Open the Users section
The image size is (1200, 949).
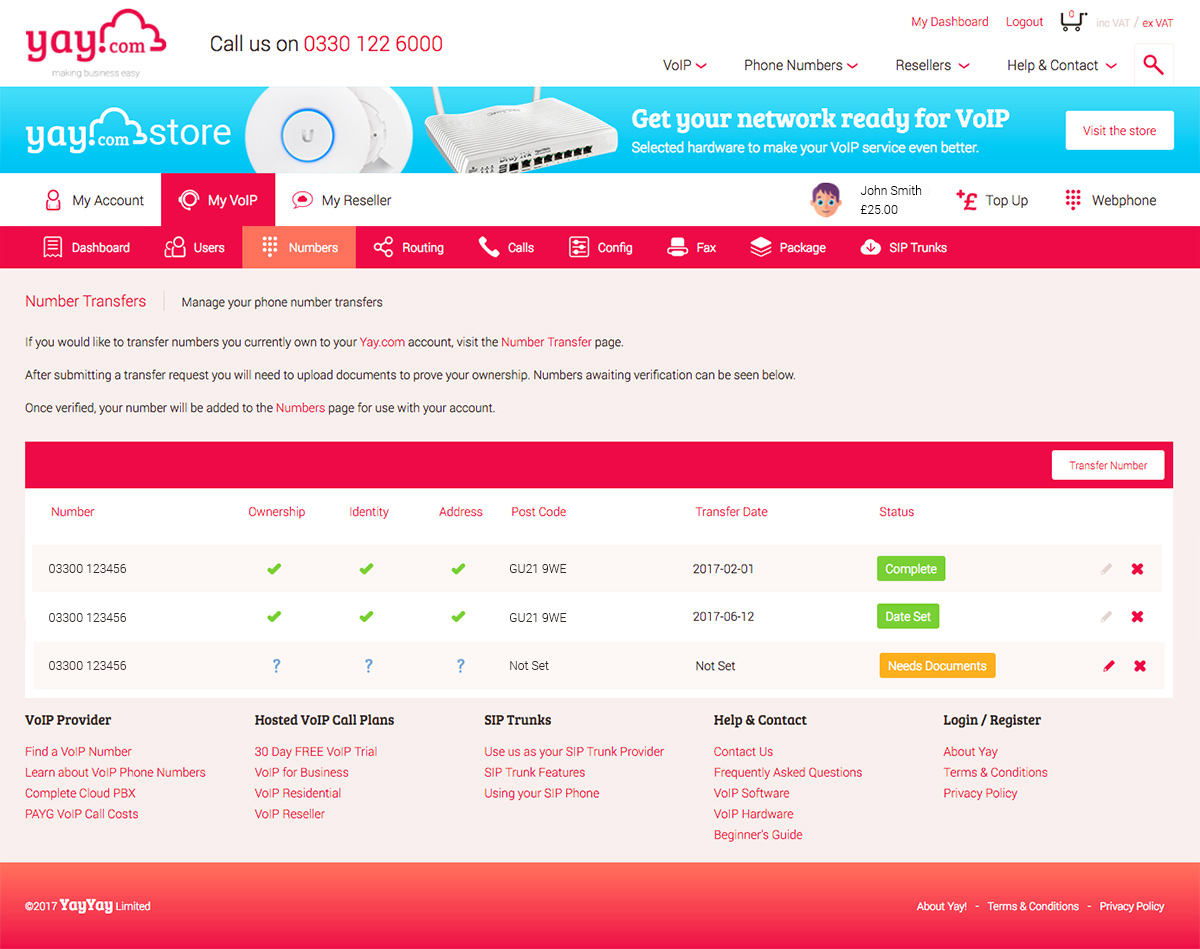pos(194,247)
